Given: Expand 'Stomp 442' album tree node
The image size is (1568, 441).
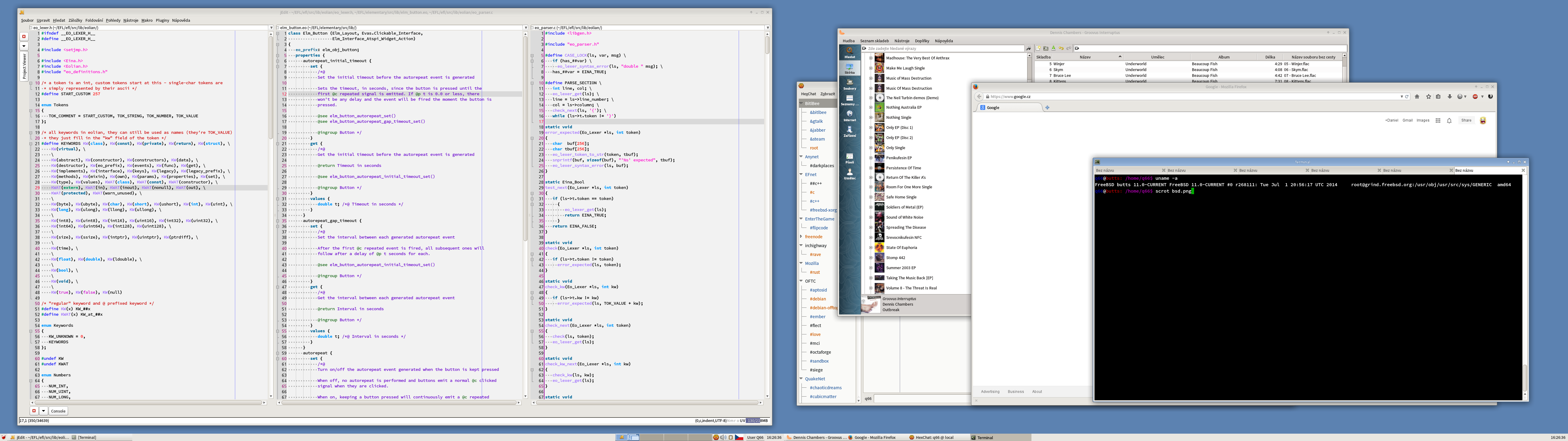Looking at the screenshot, I should [870, 258].
